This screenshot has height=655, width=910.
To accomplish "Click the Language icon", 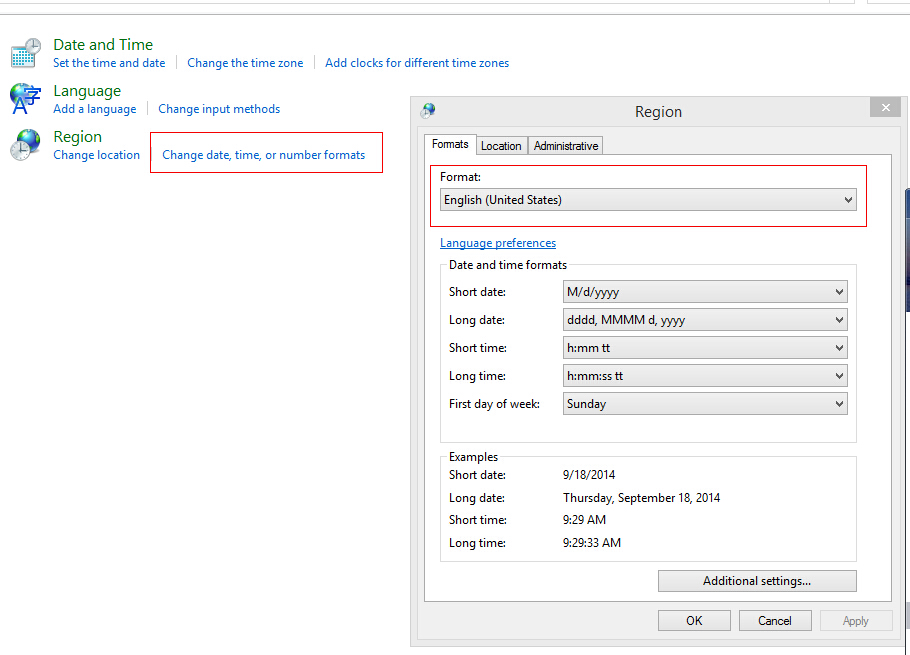I will pyautogui.click(x=26, y=99).
